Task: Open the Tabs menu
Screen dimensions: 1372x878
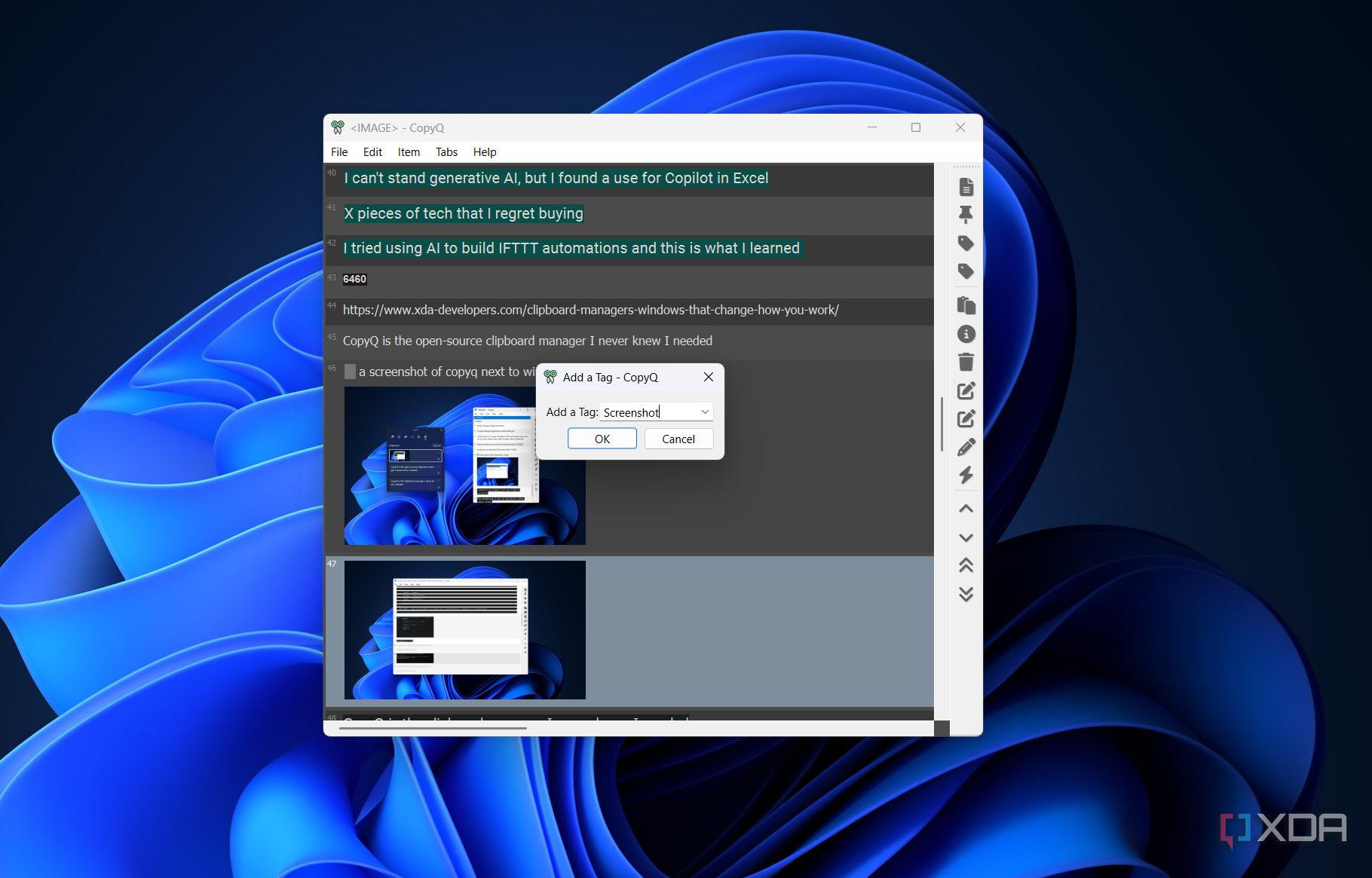Action: [x=446, y=151]
